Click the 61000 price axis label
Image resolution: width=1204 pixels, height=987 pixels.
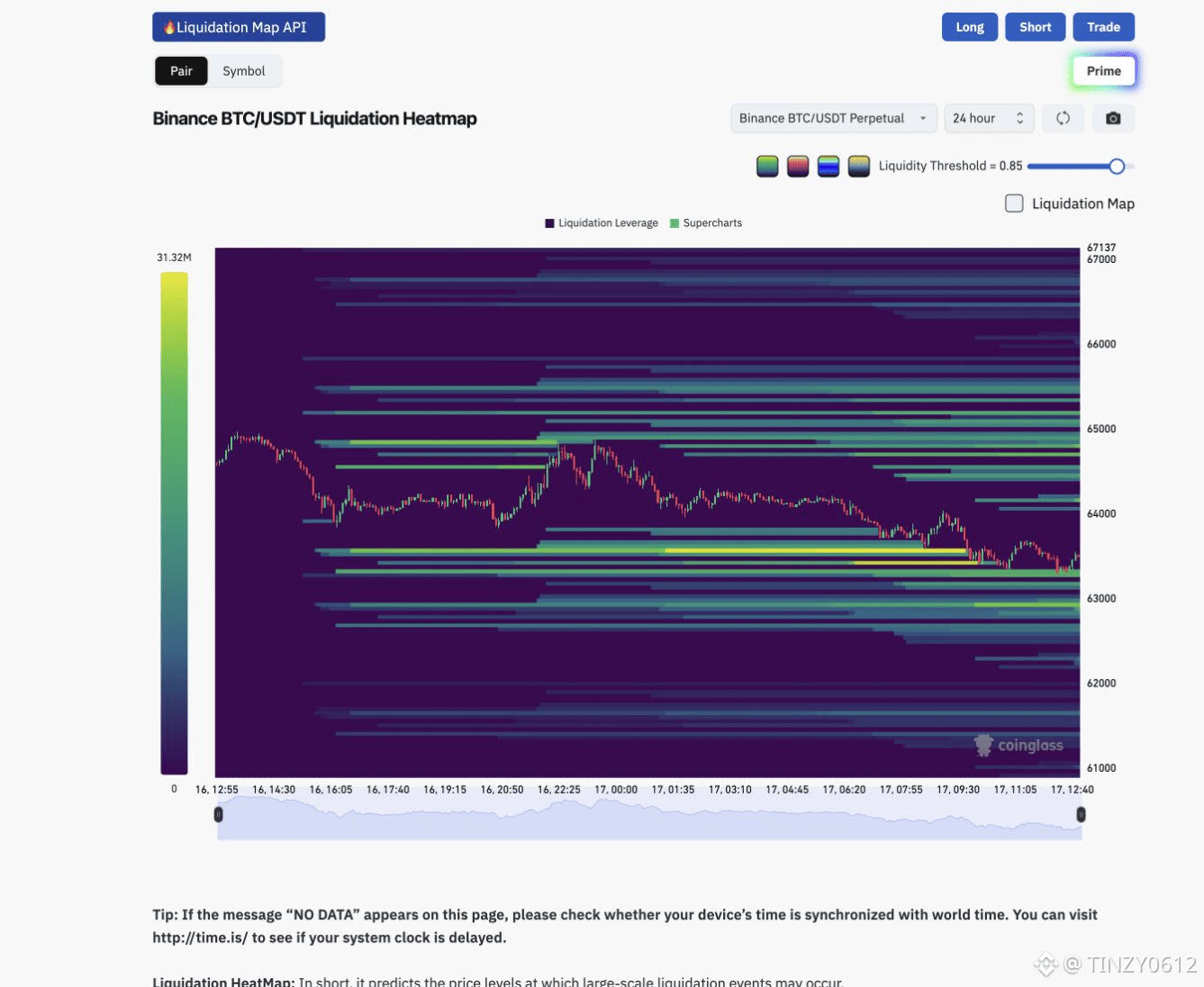click(x=1101, y=768)
